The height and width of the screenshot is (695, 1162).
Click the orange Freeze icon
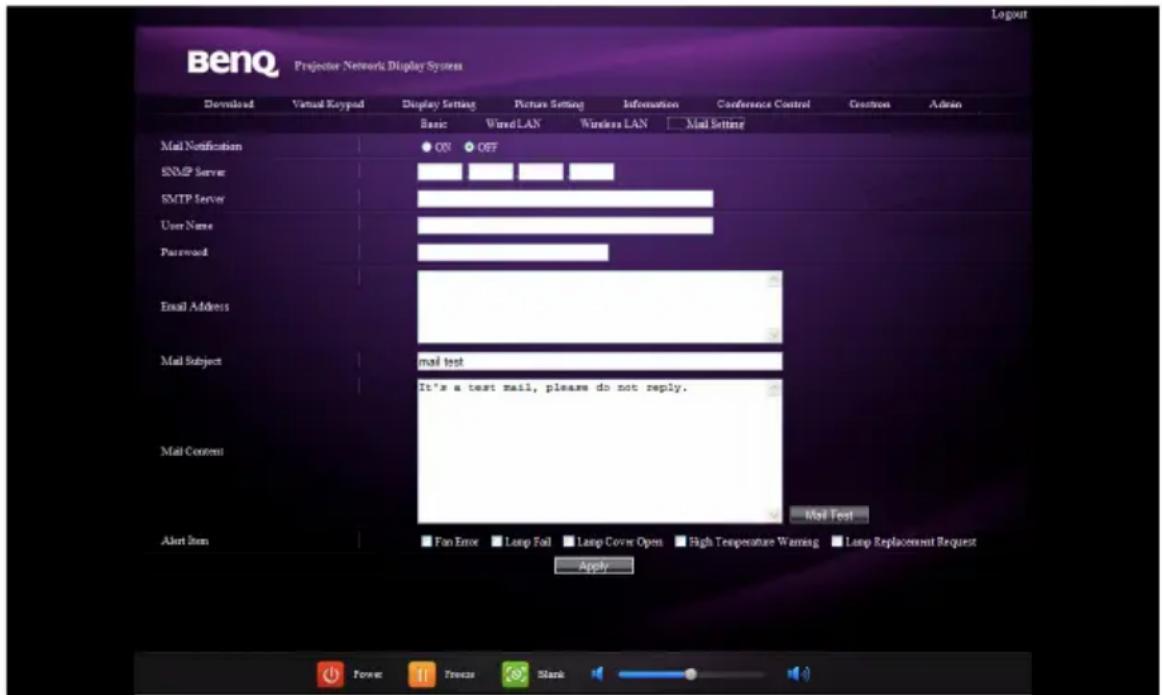coord(422,674)
